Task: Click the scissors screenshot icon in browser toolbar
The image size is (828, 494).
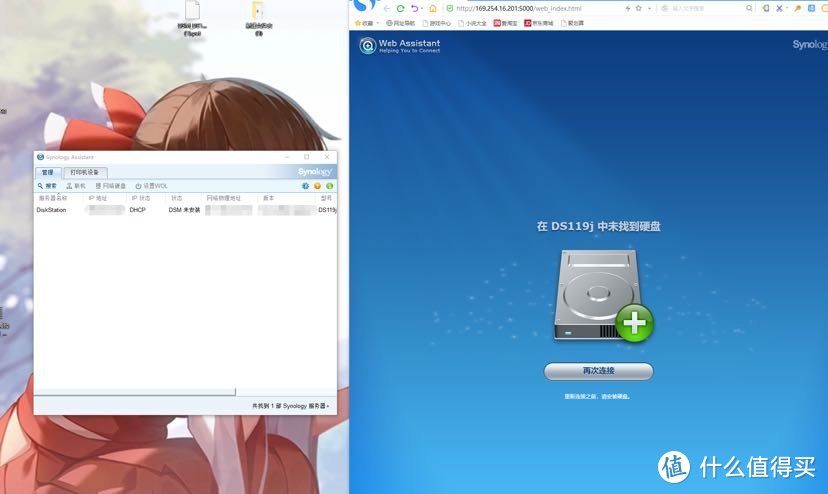Action: pyautogui.click(x=779, y=8)
